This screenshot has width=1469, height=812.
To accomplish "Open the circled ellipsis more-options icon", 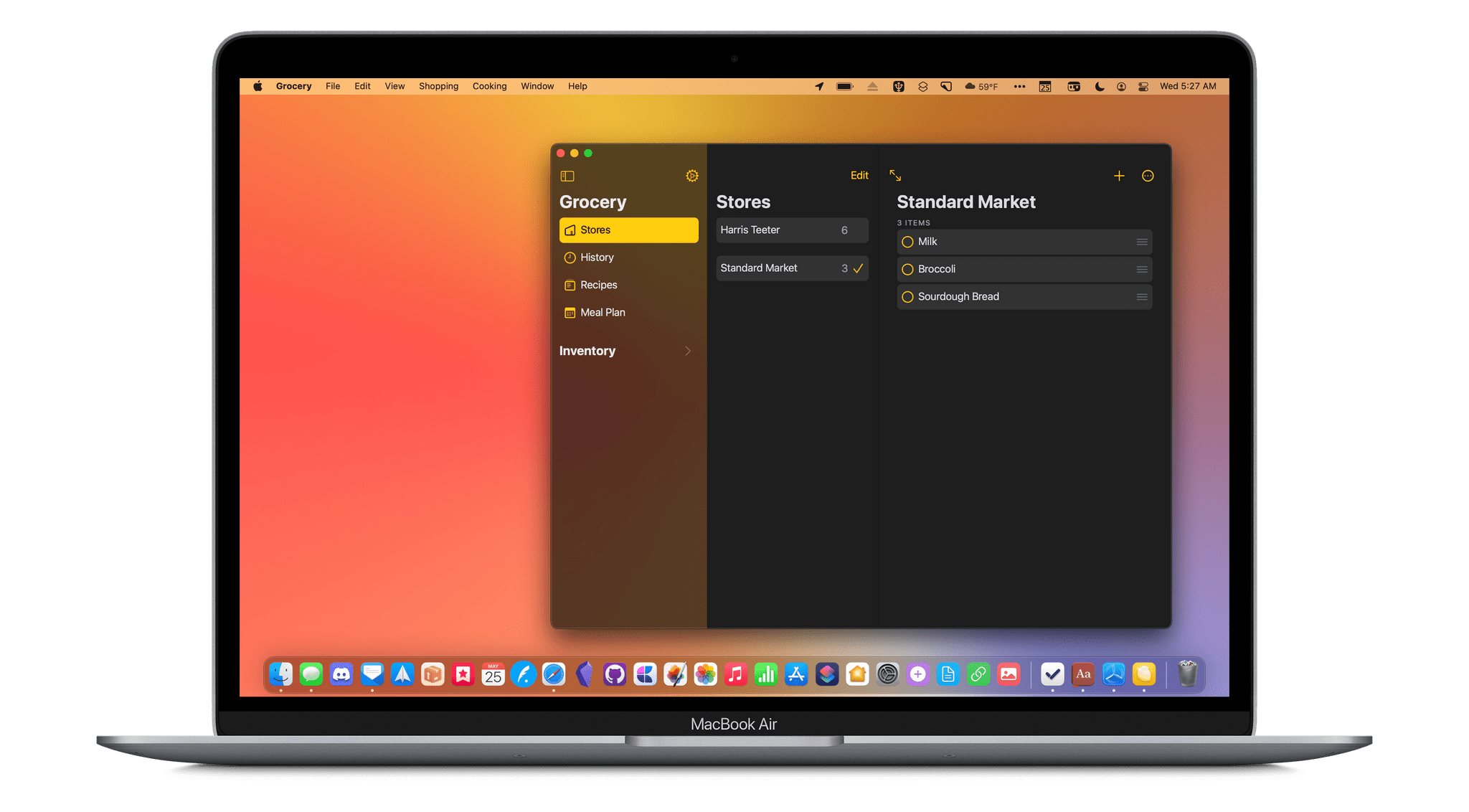I will (x=1148, y=176).
